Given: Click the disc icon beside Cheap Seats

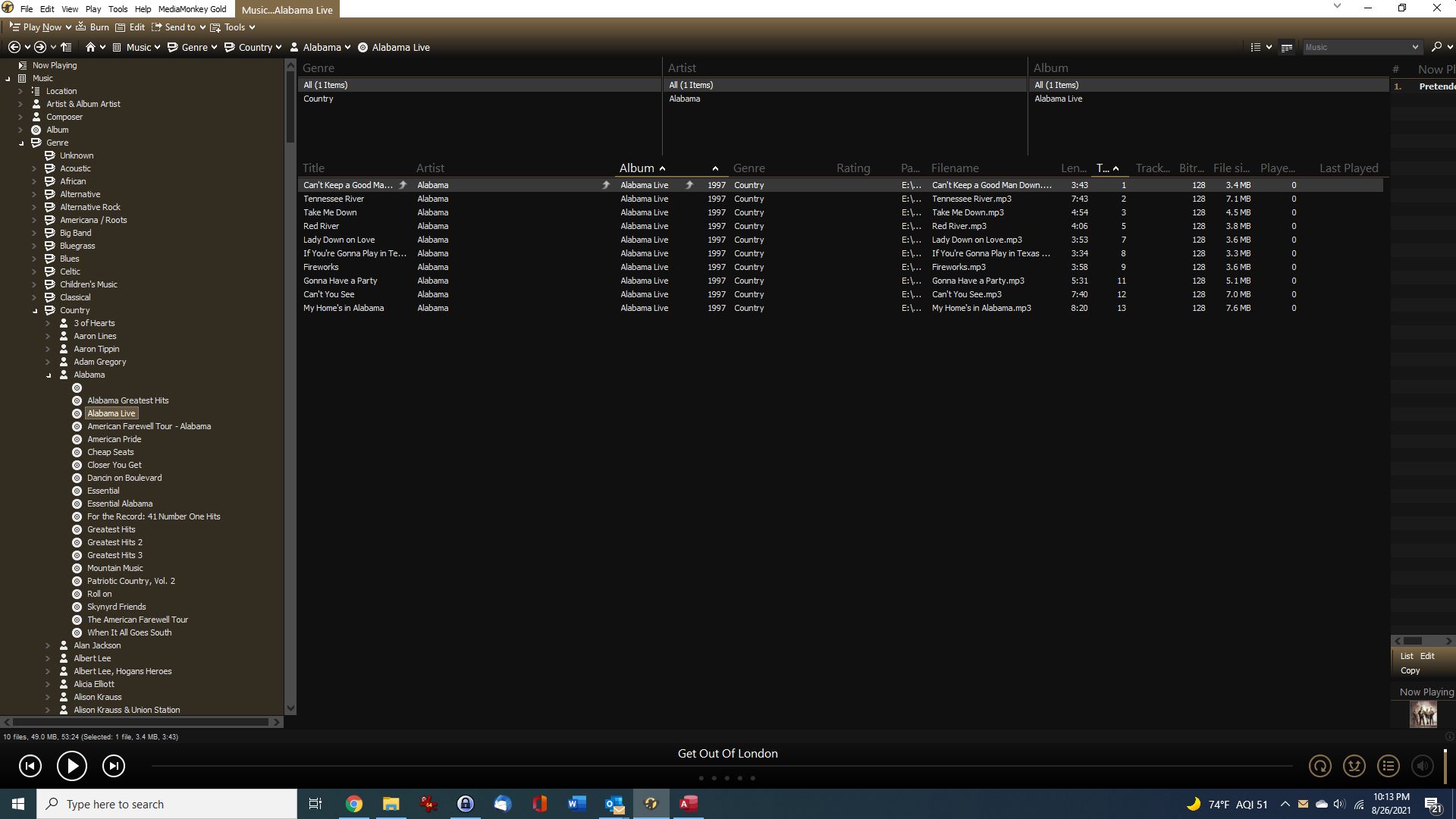Looking at the screenshot, I should click(x=77, y=452).
